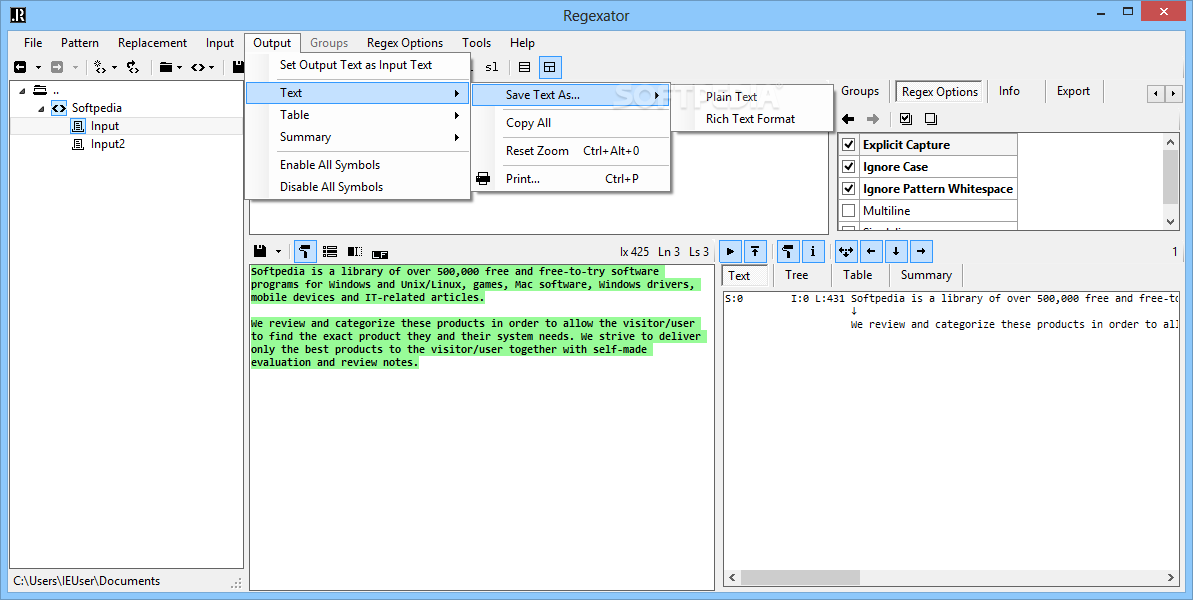Click the Softpedia project angle-brackets icon in tree

pyautogui.click(x=59, y=108)
